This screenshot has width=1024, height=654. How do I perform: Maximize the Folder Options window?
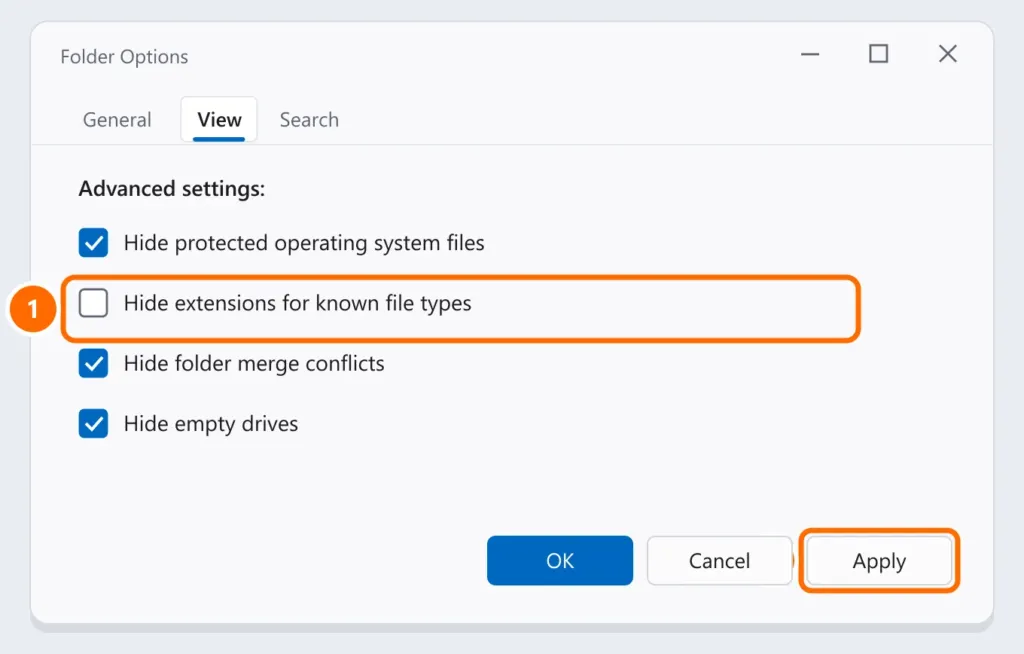(x=878, y=54)
